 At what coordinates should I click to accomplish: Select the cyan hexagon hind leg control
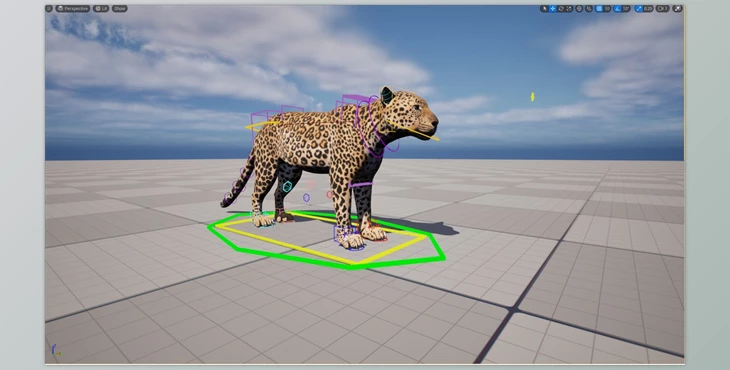point(287,187)
